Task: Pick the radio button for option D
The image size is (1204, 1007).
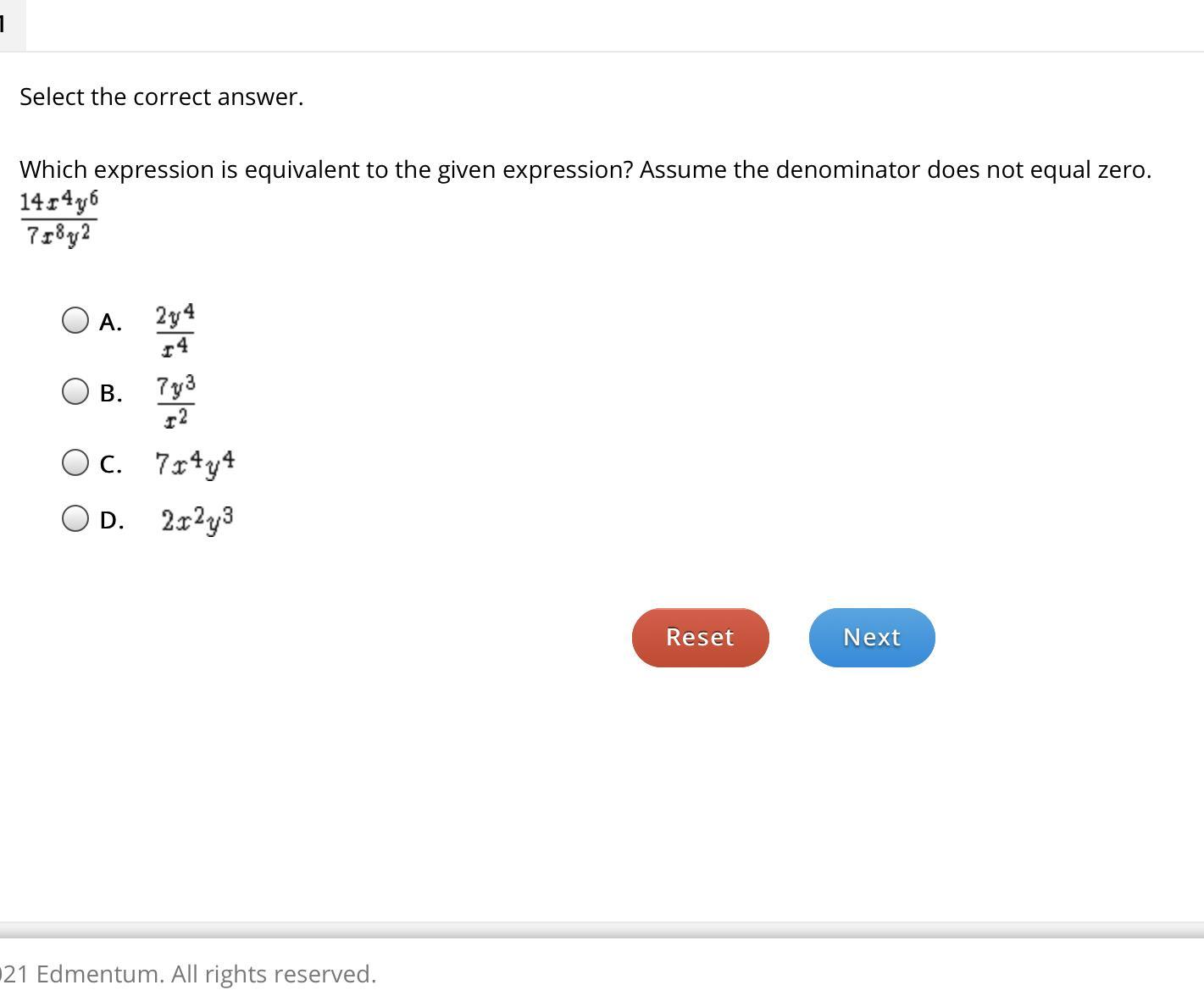Action: (75, 518)
